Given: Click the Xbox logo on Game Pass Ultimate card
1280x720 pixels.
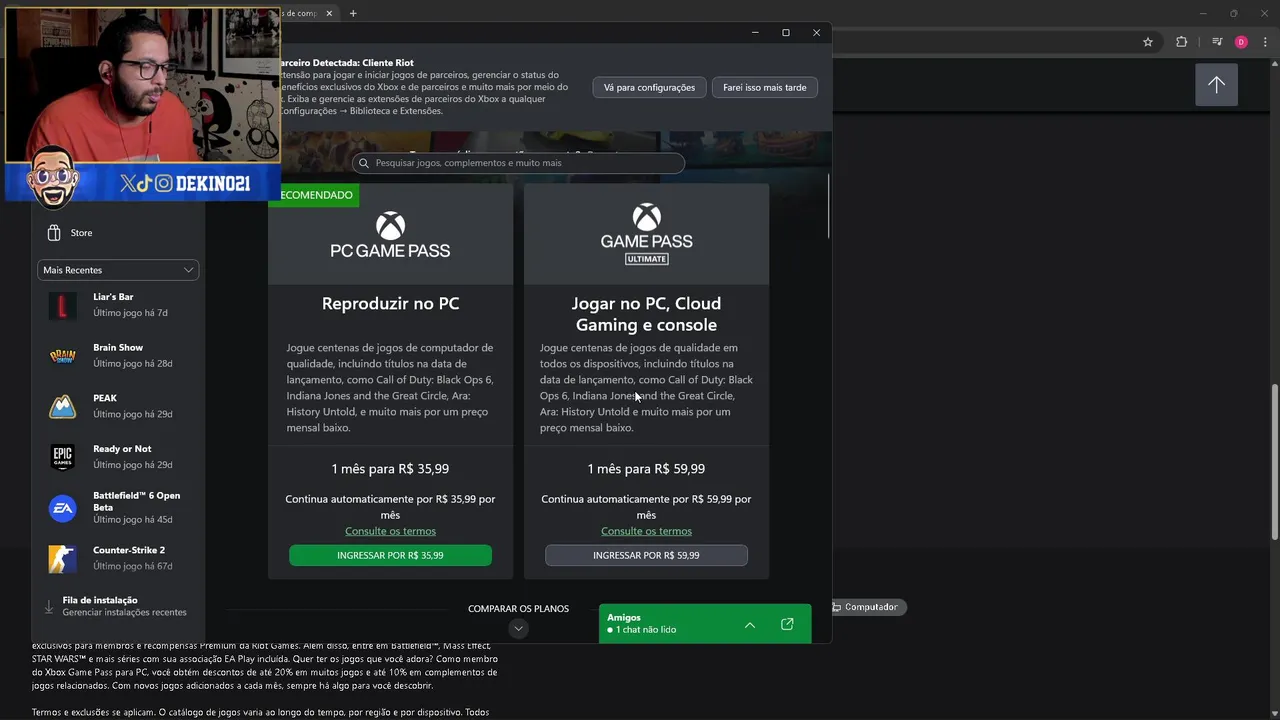Looking at the screenshot, I should coord(646,218).
